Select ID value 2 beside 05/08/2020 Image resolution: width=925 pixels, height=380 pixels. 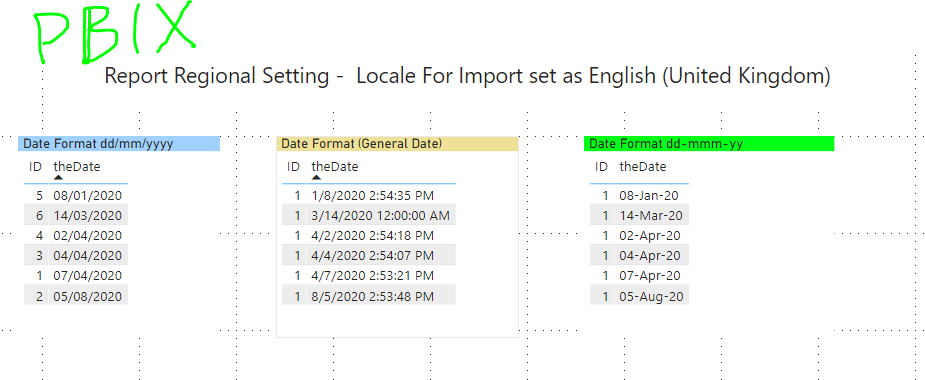point(36,296)
